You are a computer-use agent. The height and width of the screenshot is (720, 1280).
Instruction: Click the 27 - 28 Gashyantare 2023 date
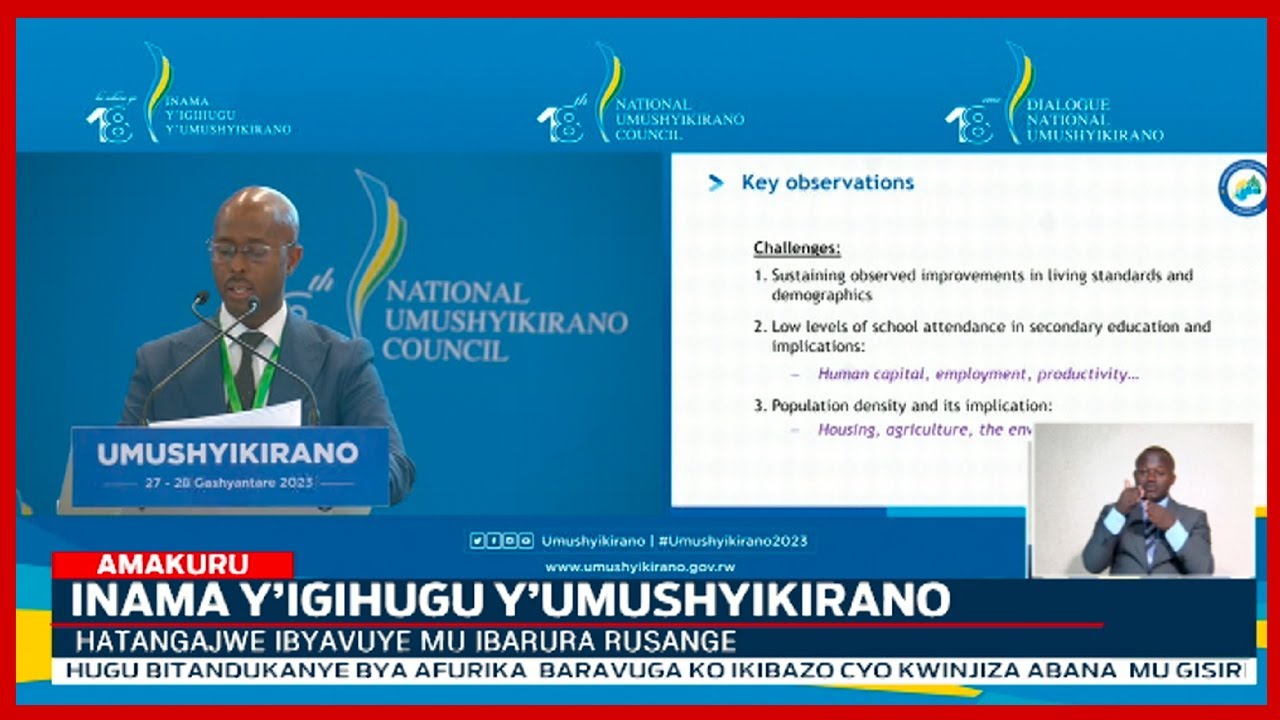[228, 483]
